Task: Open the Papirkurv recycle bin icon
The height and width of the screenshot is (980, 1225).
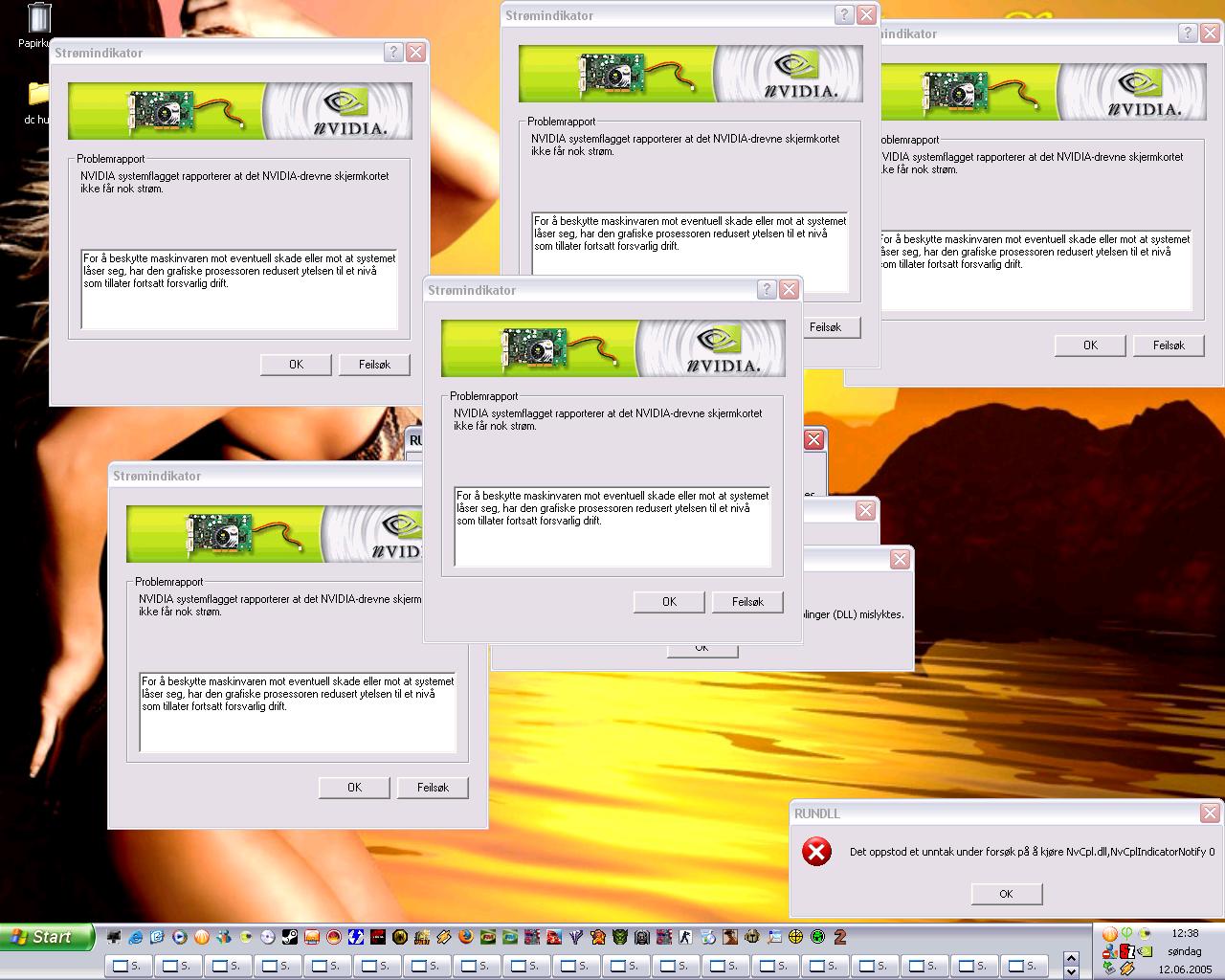Action: pos(39,19)
